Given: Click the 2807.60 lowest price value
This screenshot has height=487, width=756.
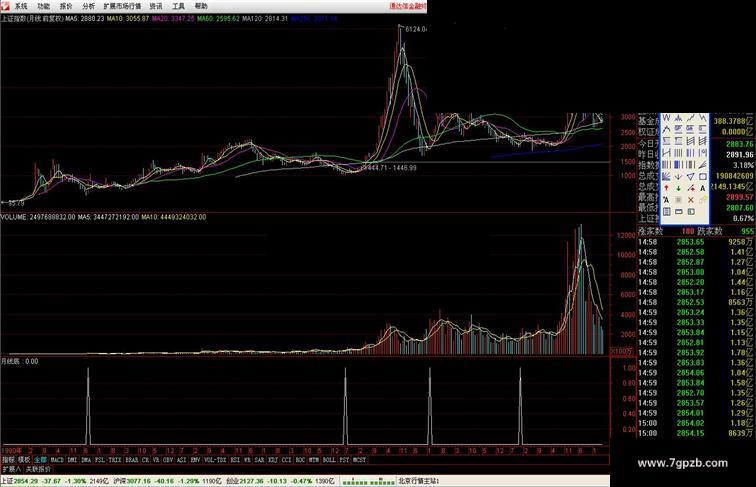Looking at the screenshot, I should tap(739, 208).
